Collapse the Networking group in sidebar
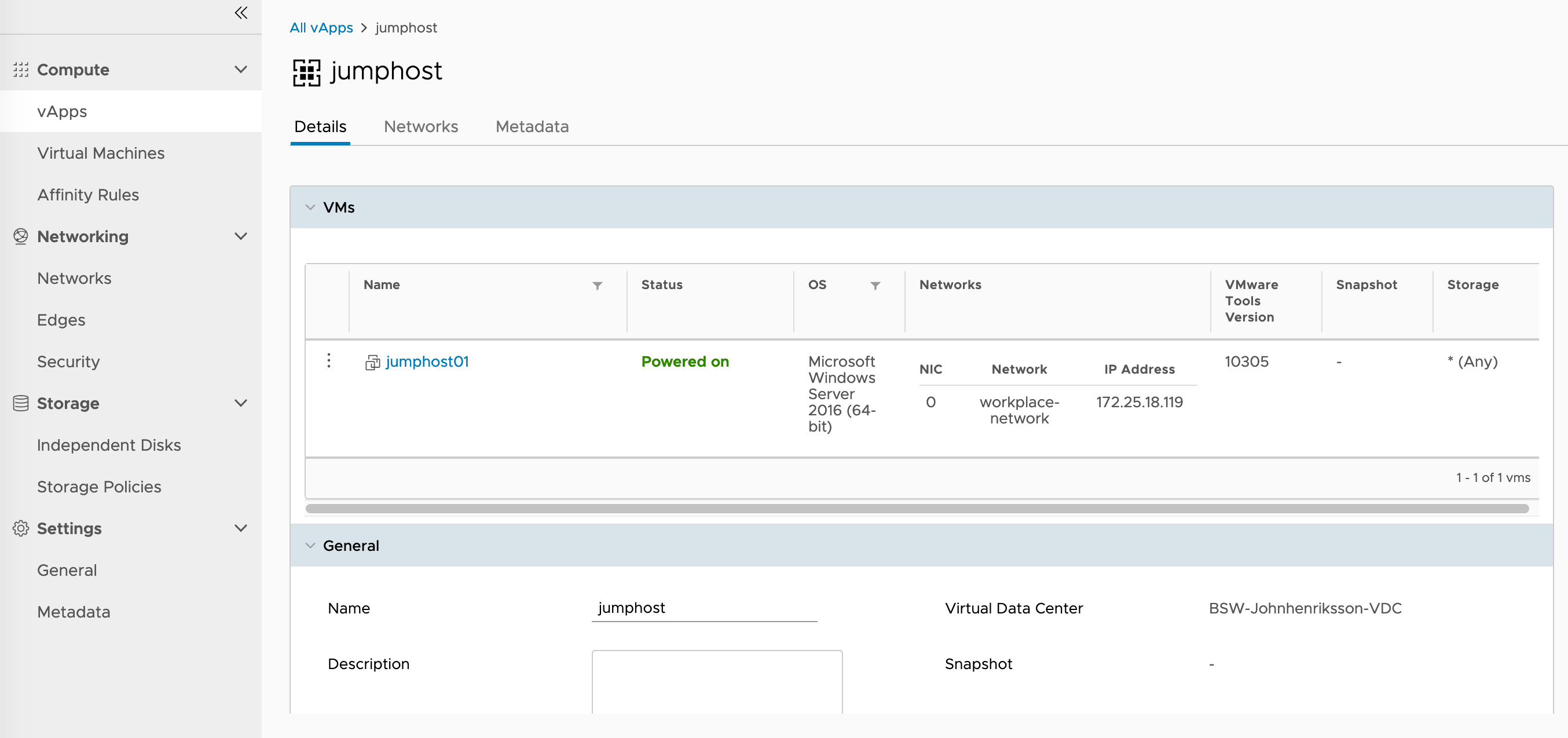Image resolution: width=1568 pixels, height=738 pixels. pos(241,236)
